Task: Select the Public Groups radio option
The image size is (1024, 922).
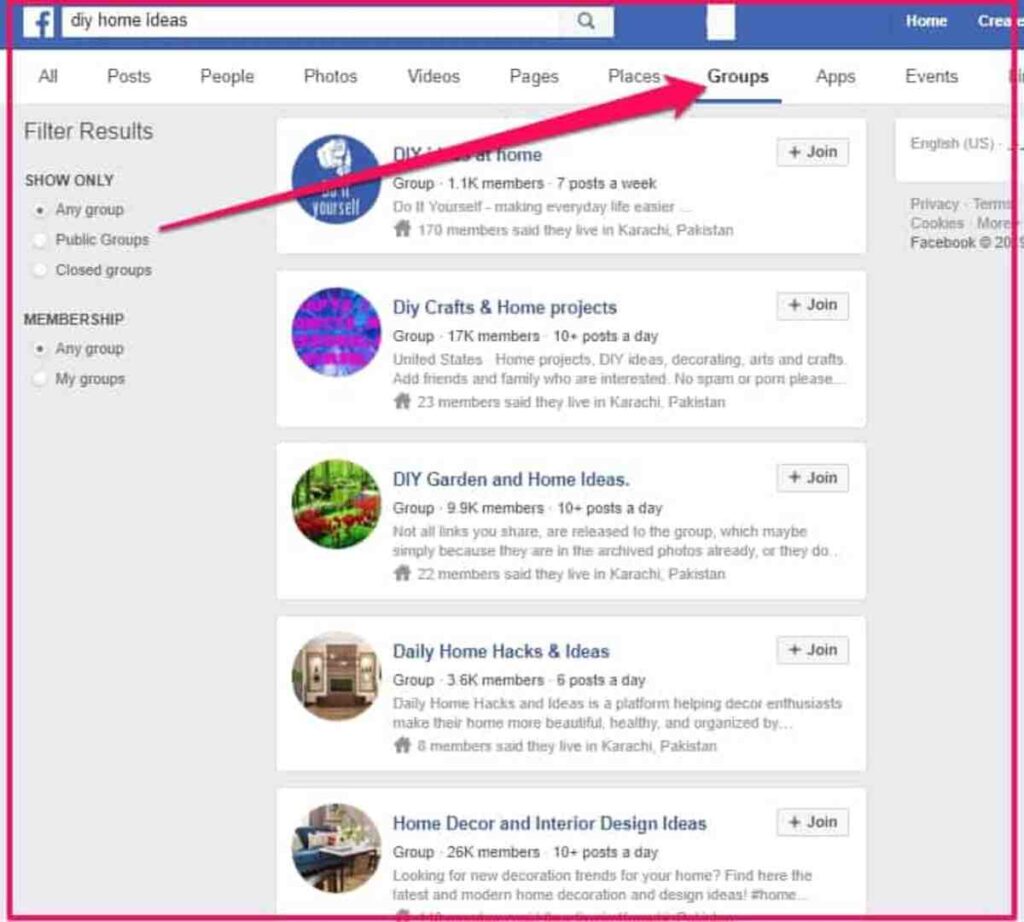Action: 40,240
